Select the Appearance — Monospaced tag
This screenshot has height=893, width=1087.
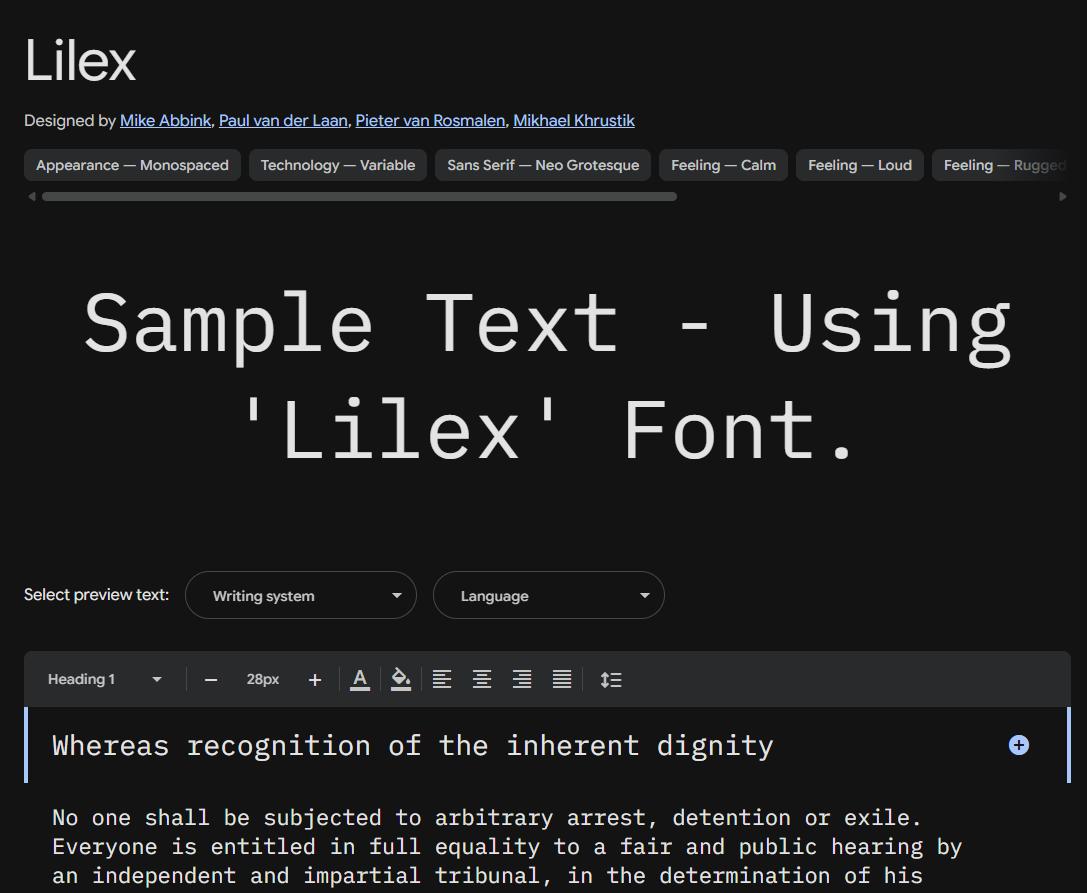click(132, 165)
